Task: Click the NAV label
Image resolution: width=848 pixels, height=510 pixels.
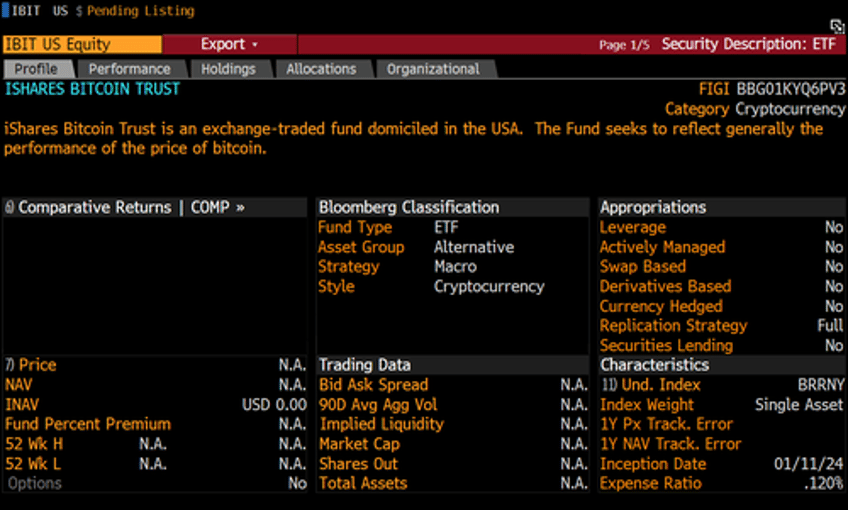Action: click(19, 385)
